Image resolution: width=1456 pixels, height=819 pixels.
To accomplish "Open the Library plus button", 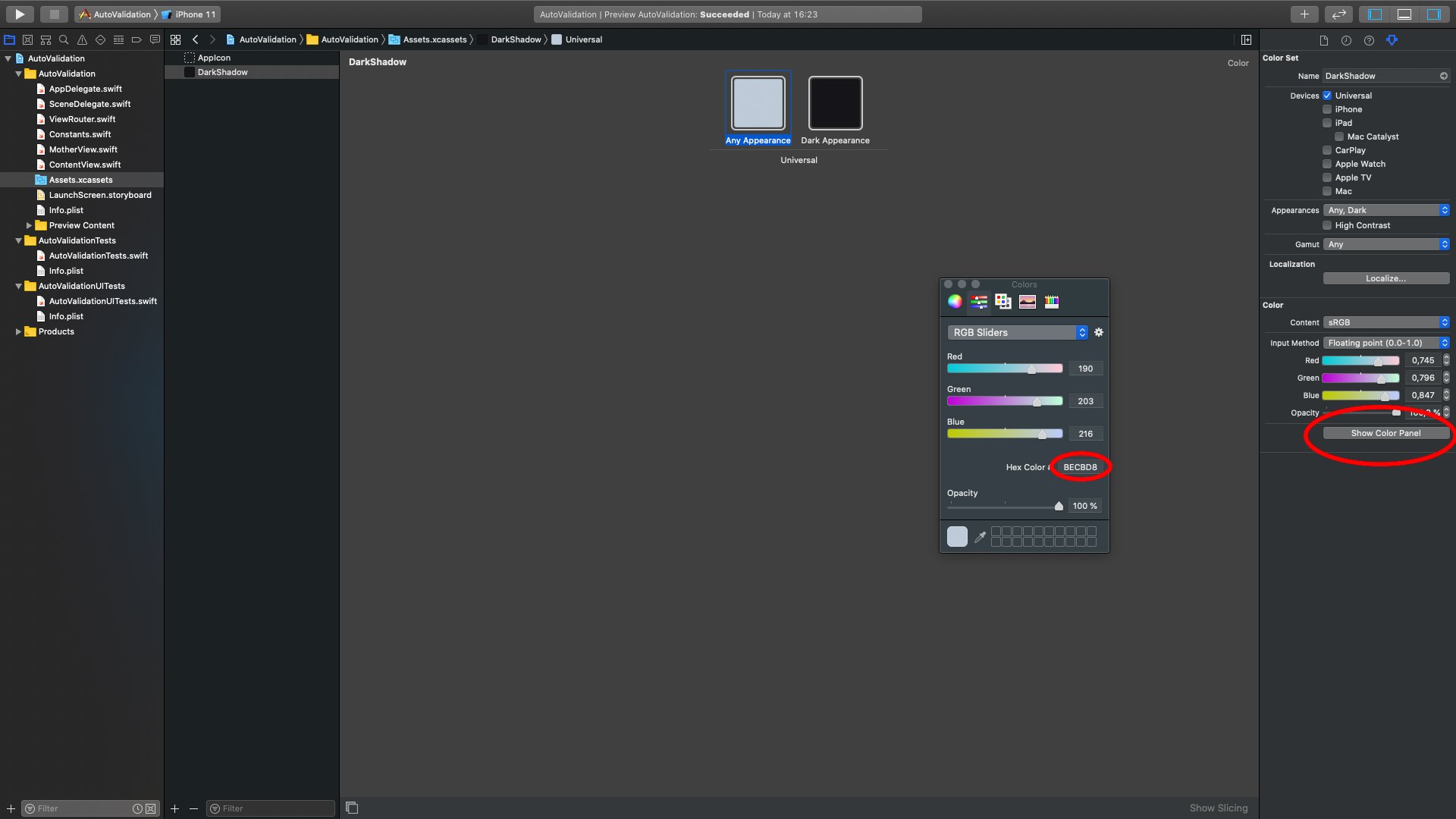I will [1304, 14].
